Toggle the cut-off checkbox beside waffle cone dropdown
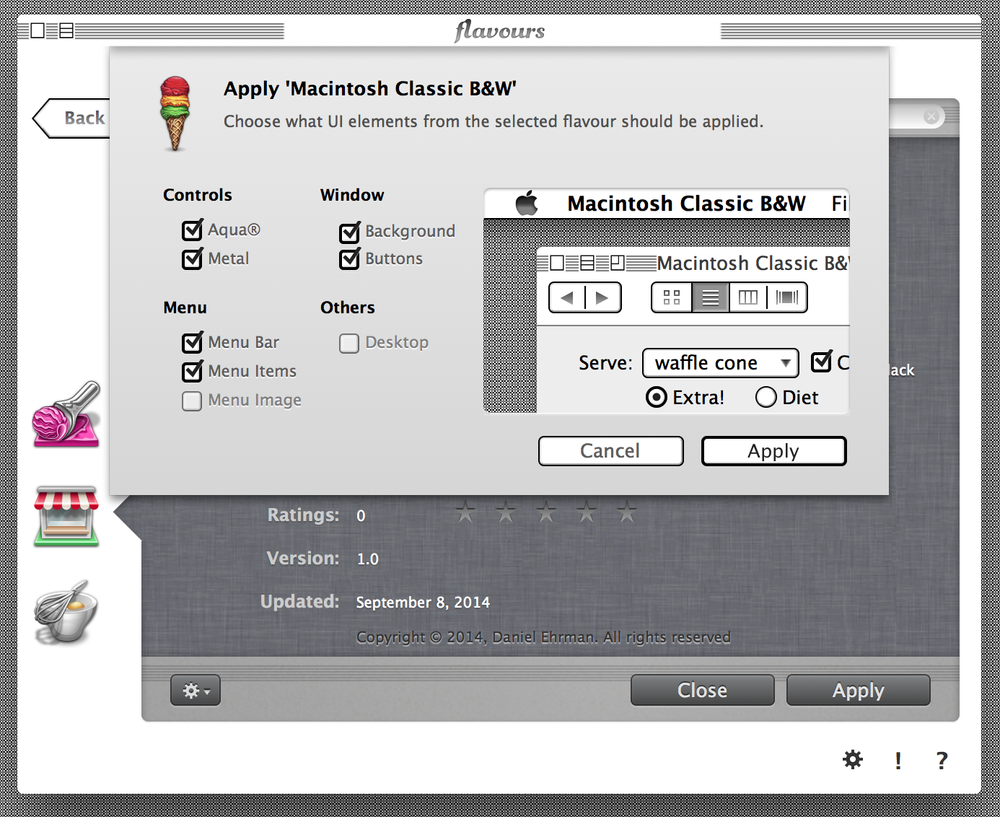 821,362
